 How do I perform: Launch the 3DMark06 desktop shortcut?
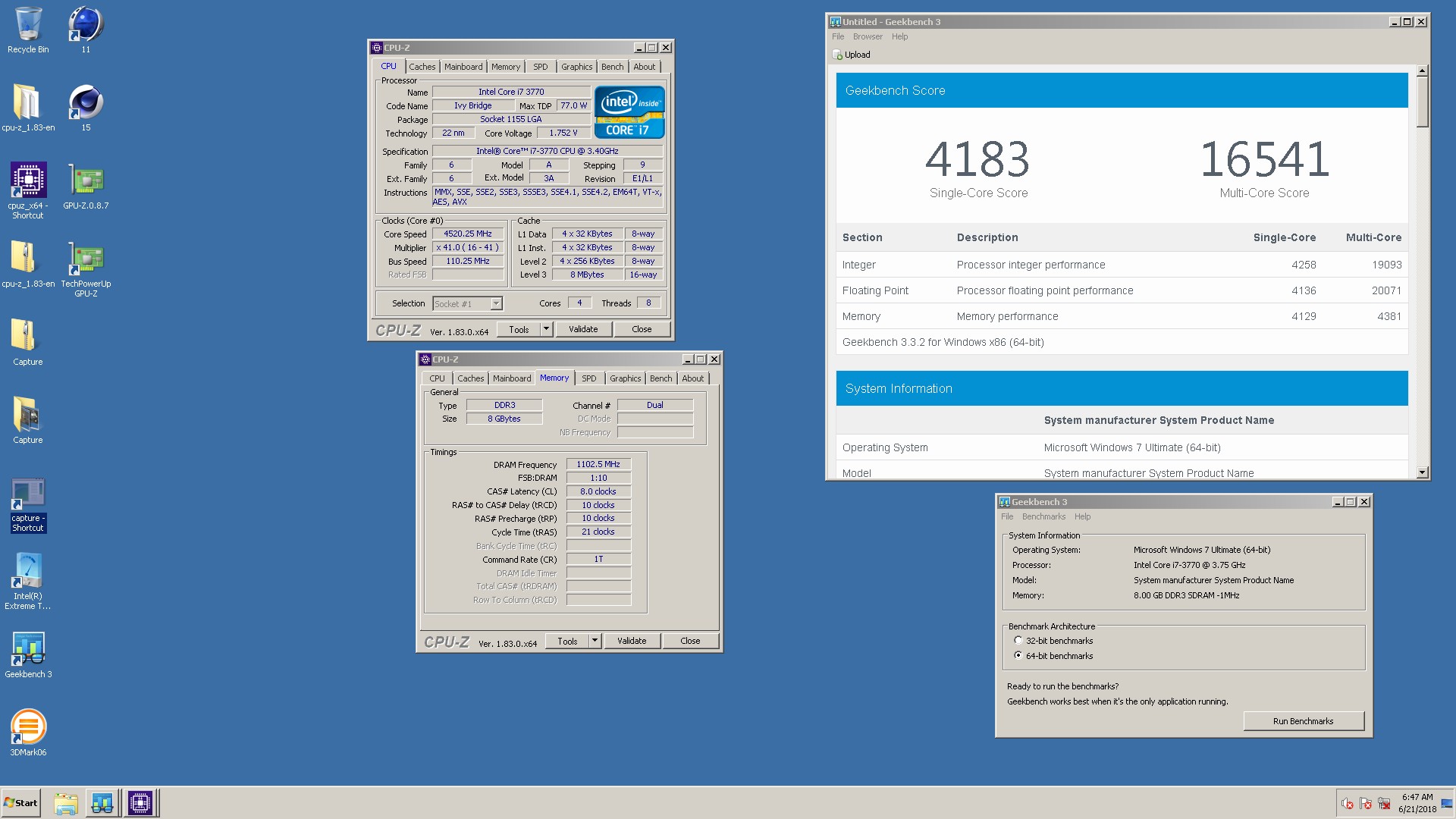28,733
